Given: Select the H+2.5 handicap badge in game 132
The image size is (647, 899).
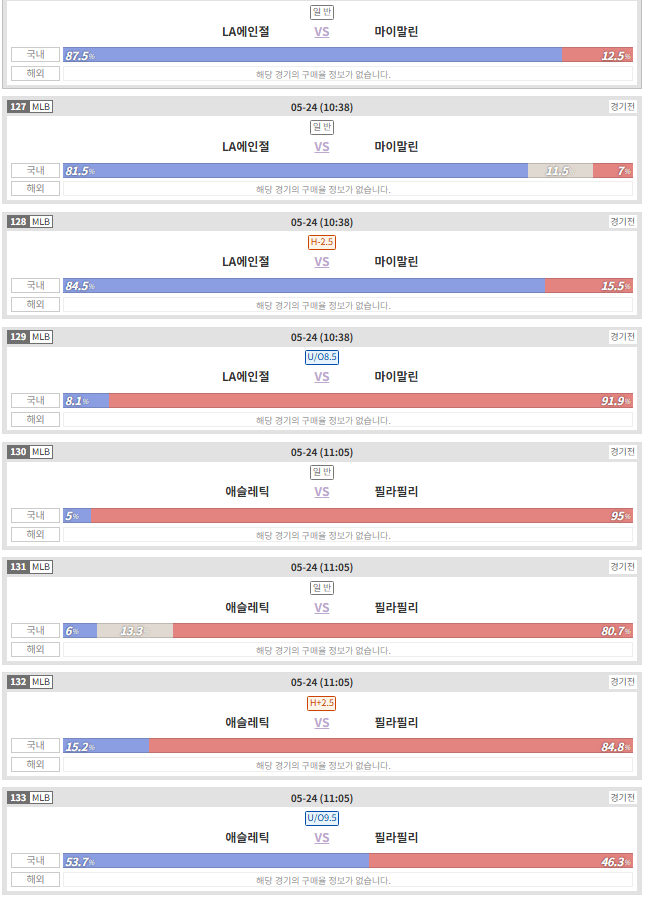Looking at the screenshot, I should pyautogui.click(x=322, y=702).
